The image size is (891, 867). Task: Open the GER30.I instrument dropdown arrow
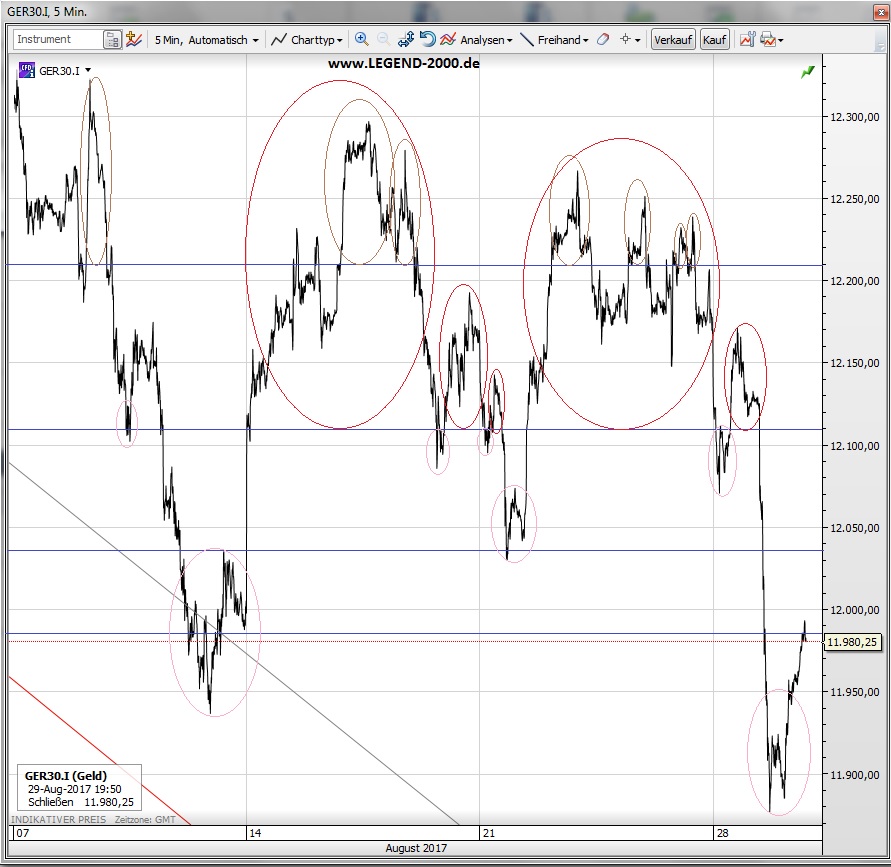(x=89, y=71)
